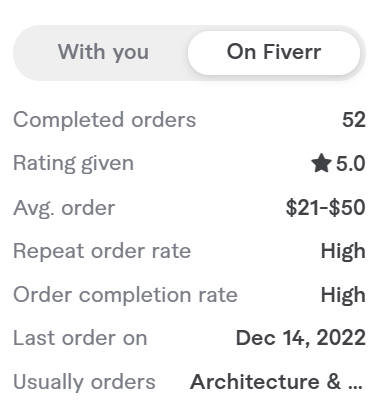Click the Repeat order rate label
The image size is (388, 415).
click(x=102, y=251)
